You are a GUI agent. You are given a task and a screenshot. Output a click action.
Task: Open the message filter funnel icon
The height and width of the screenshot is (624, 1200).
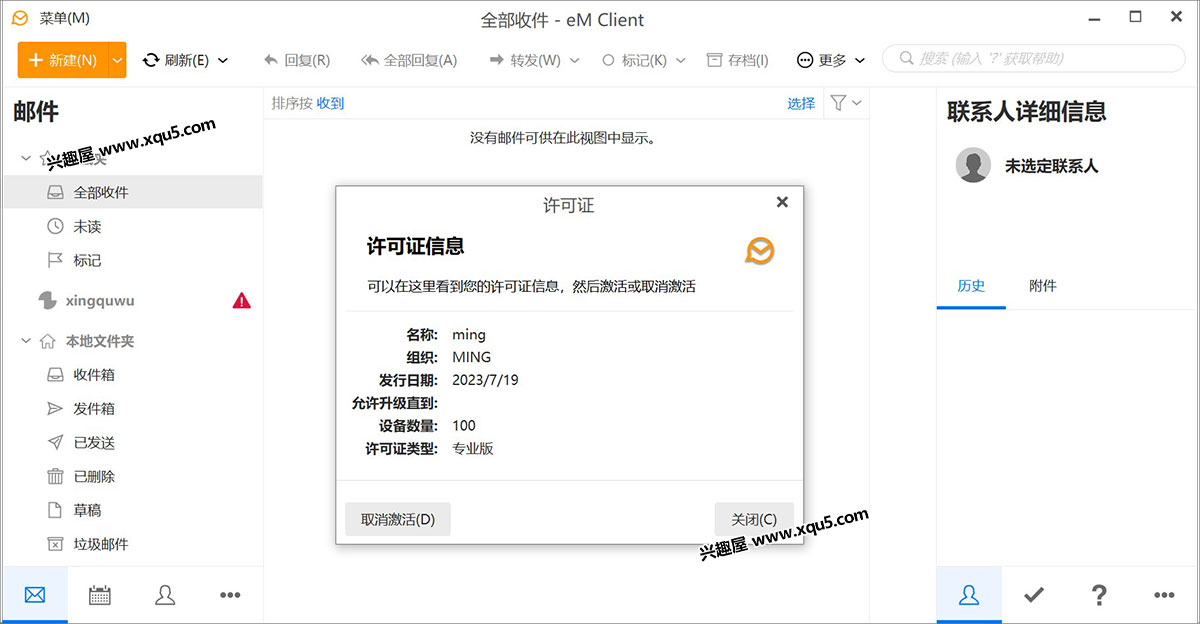[x=838, y=103]
